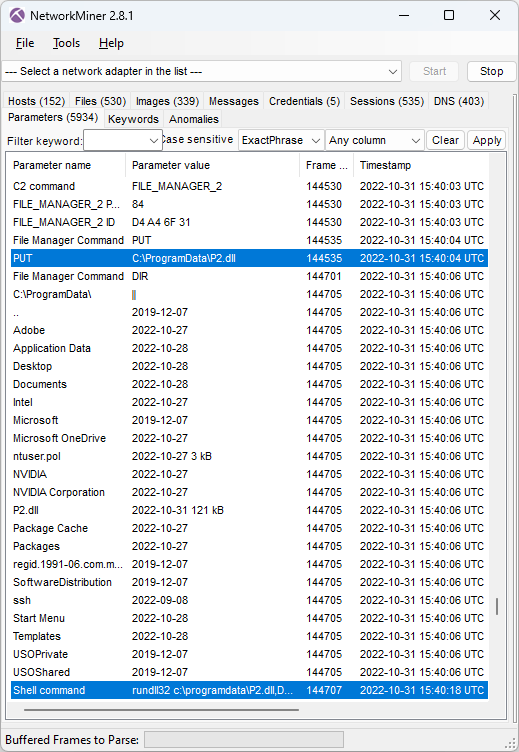Open the ExactPhrase match mode dropdown

(x=281, y=141)
